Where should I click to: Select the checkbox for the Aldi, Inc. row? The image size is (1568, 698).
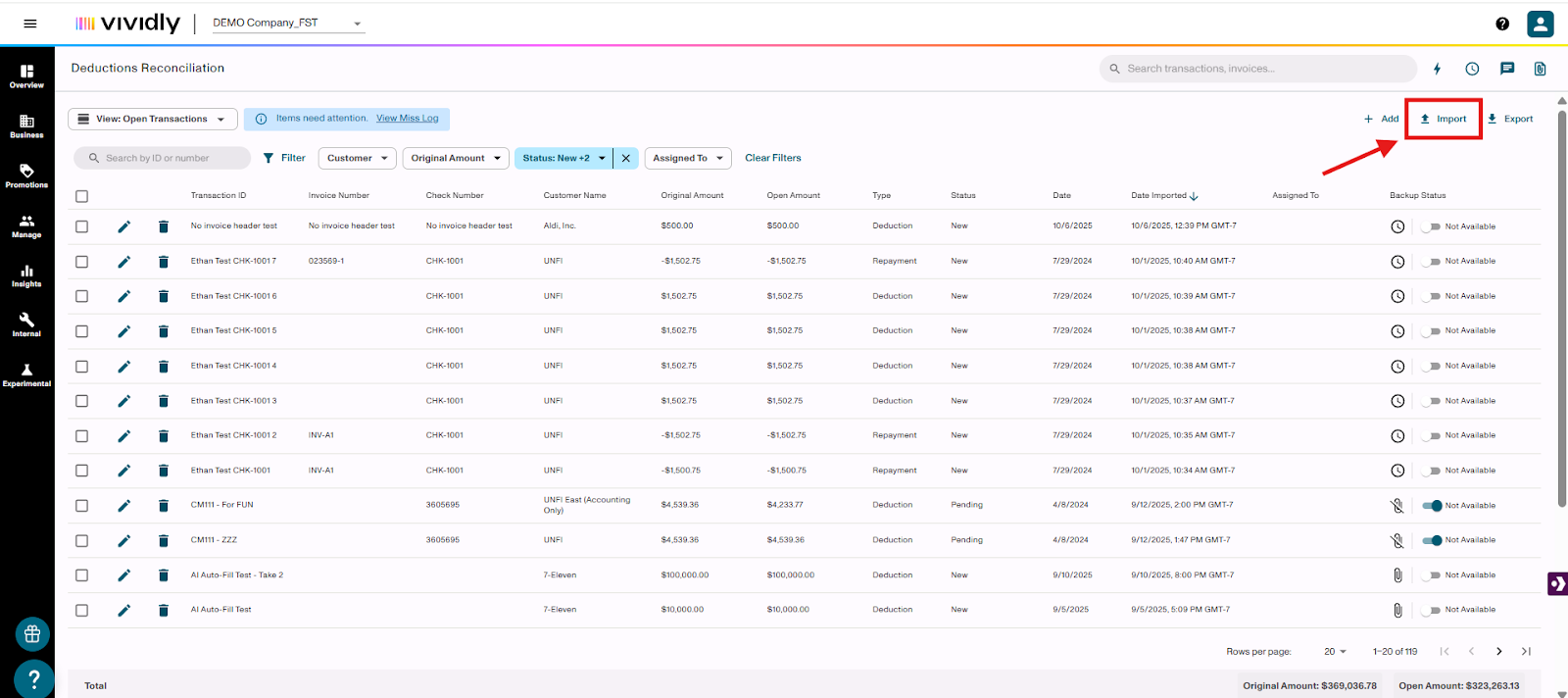[81, 226]
